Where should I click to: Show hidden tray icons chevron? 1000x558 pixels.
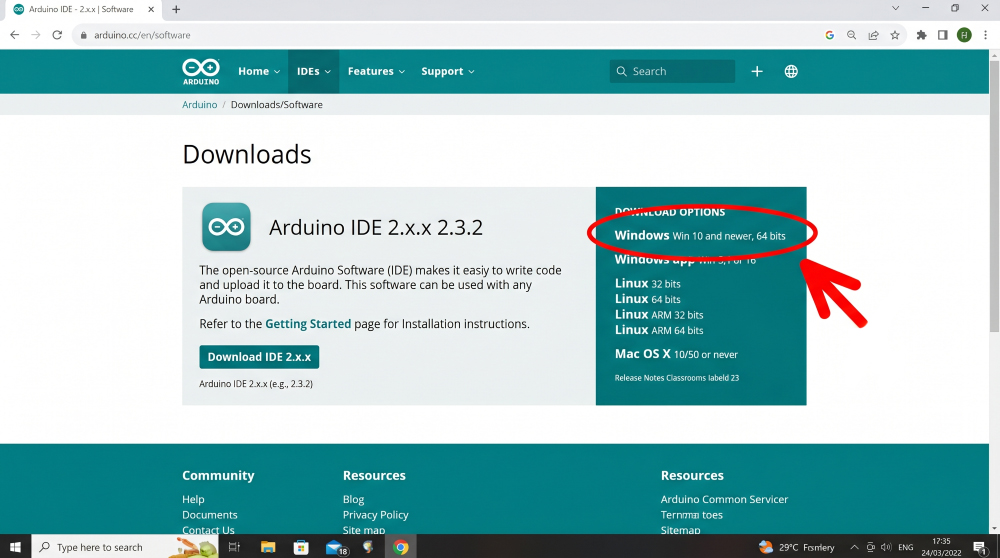point(854,547)
